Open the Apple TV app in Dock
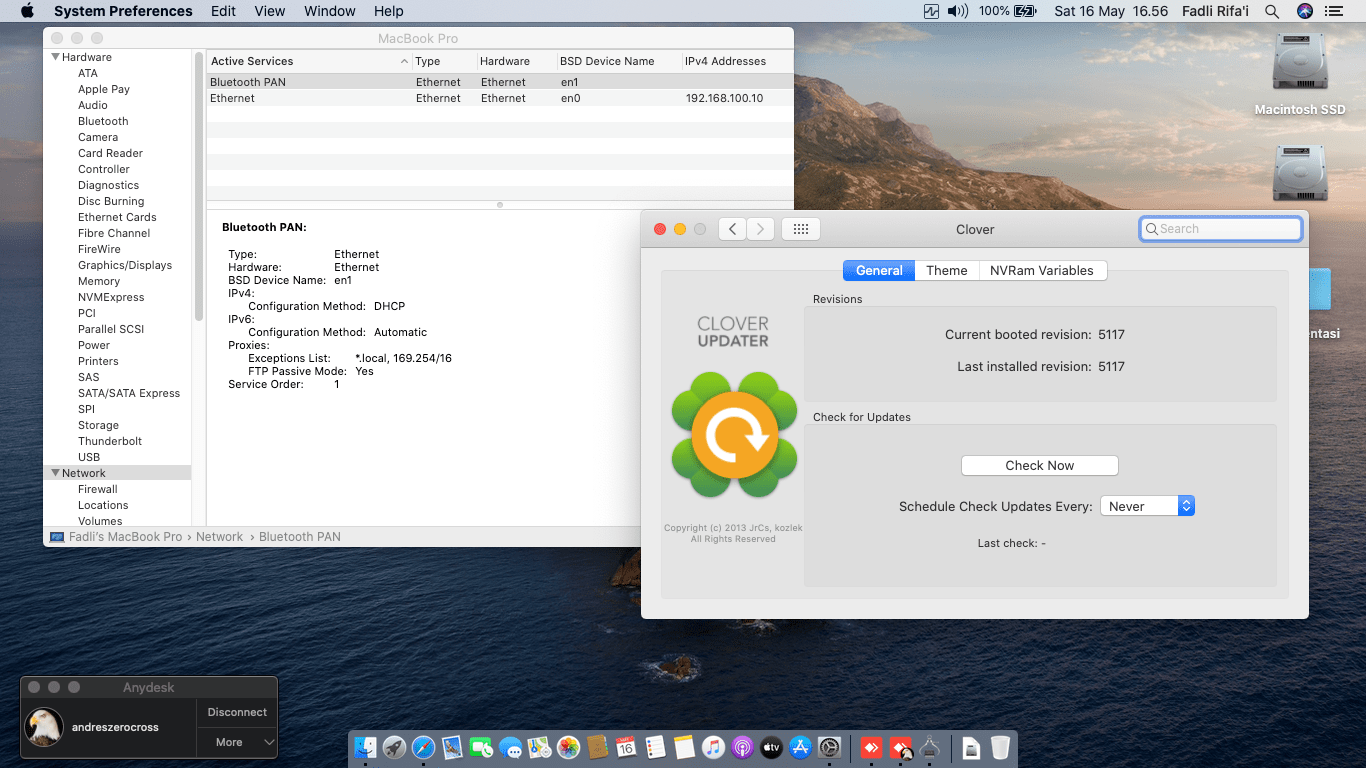The image size is (1366, 768). [x=772, y=747]
